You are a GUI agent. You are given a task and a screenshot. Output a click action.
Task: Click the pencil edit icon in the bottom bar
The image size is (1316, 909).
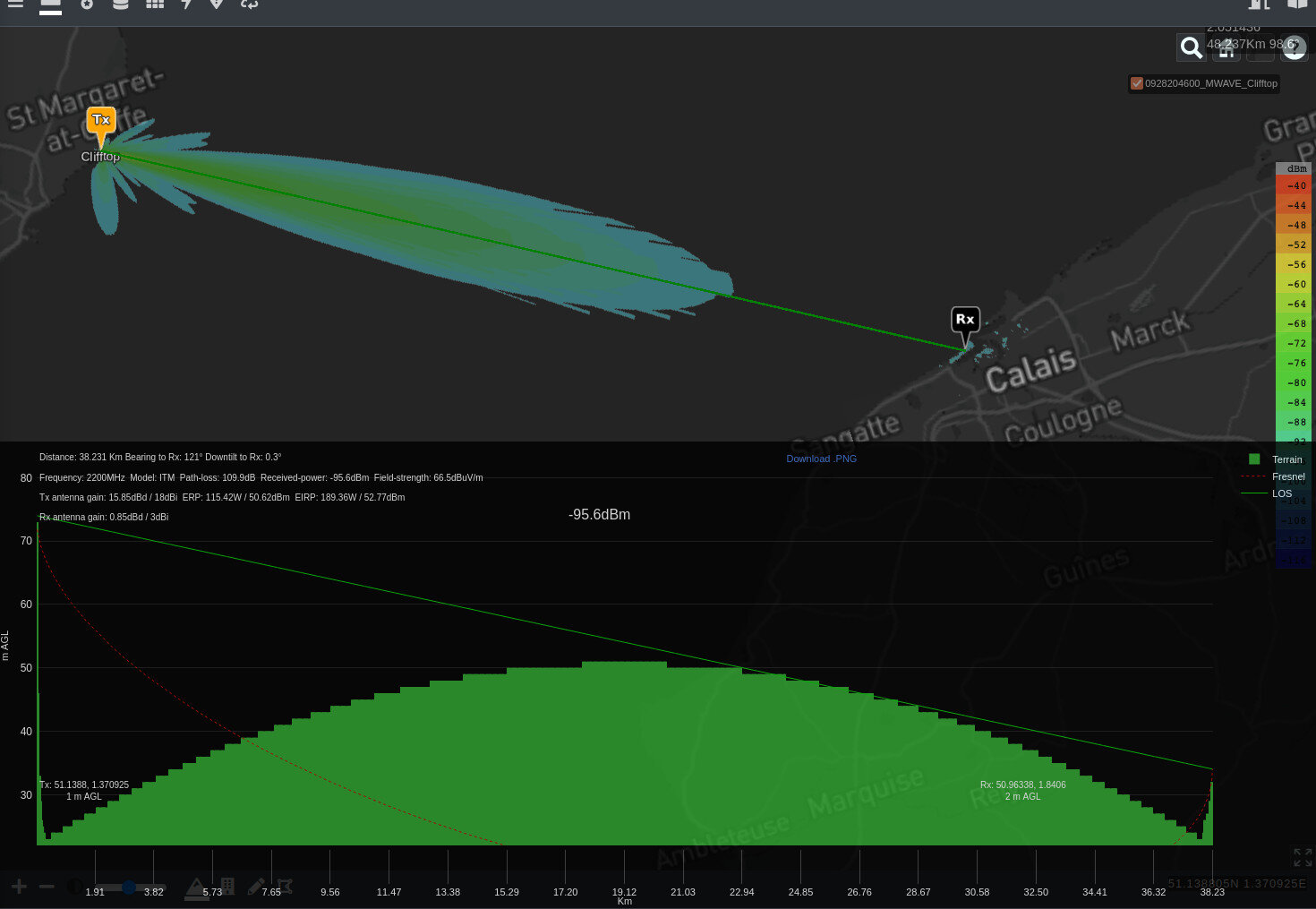(256, 887)
